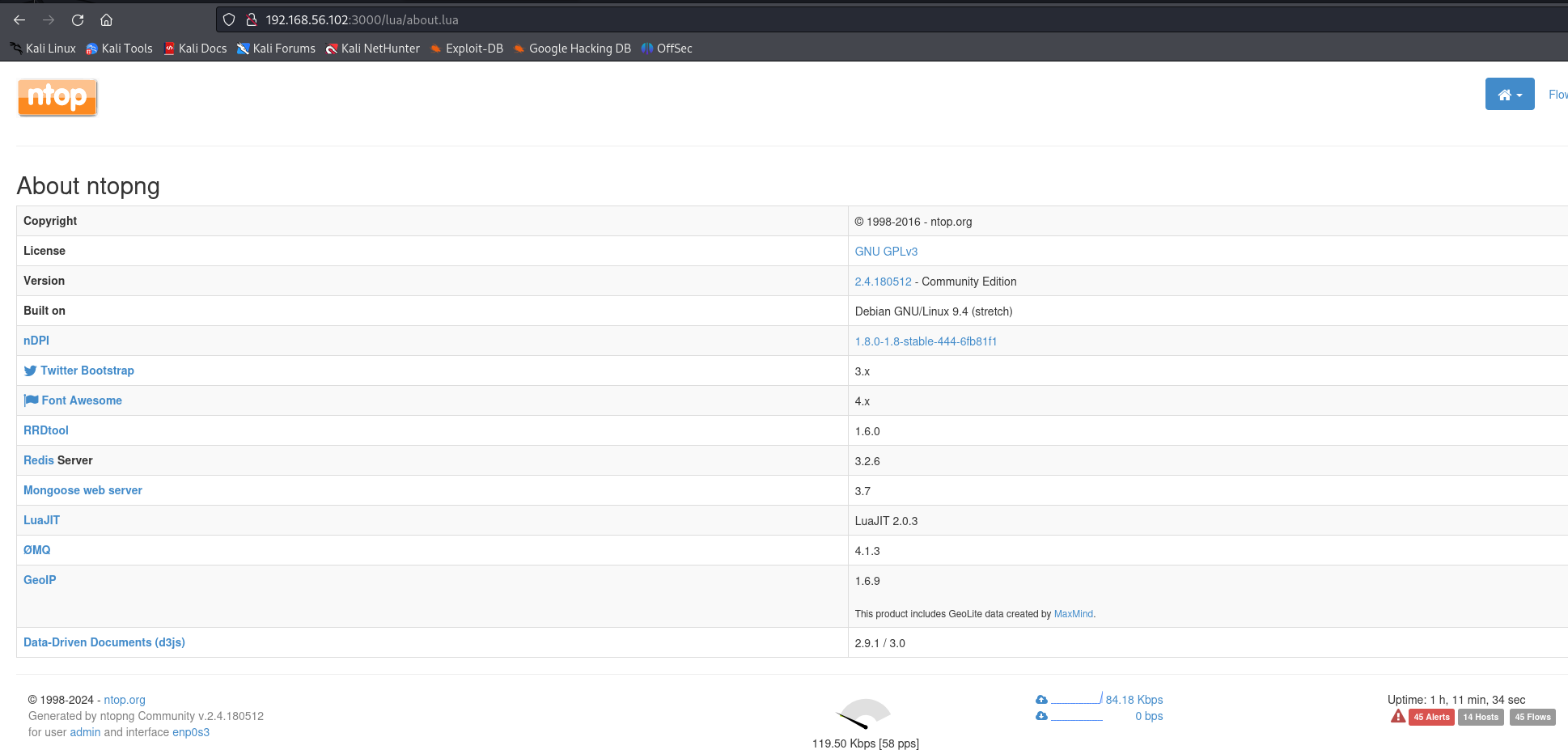Click the 2.4.180512 version link
The height and width of the screenshot is (754, 1568).
[883, 282]
